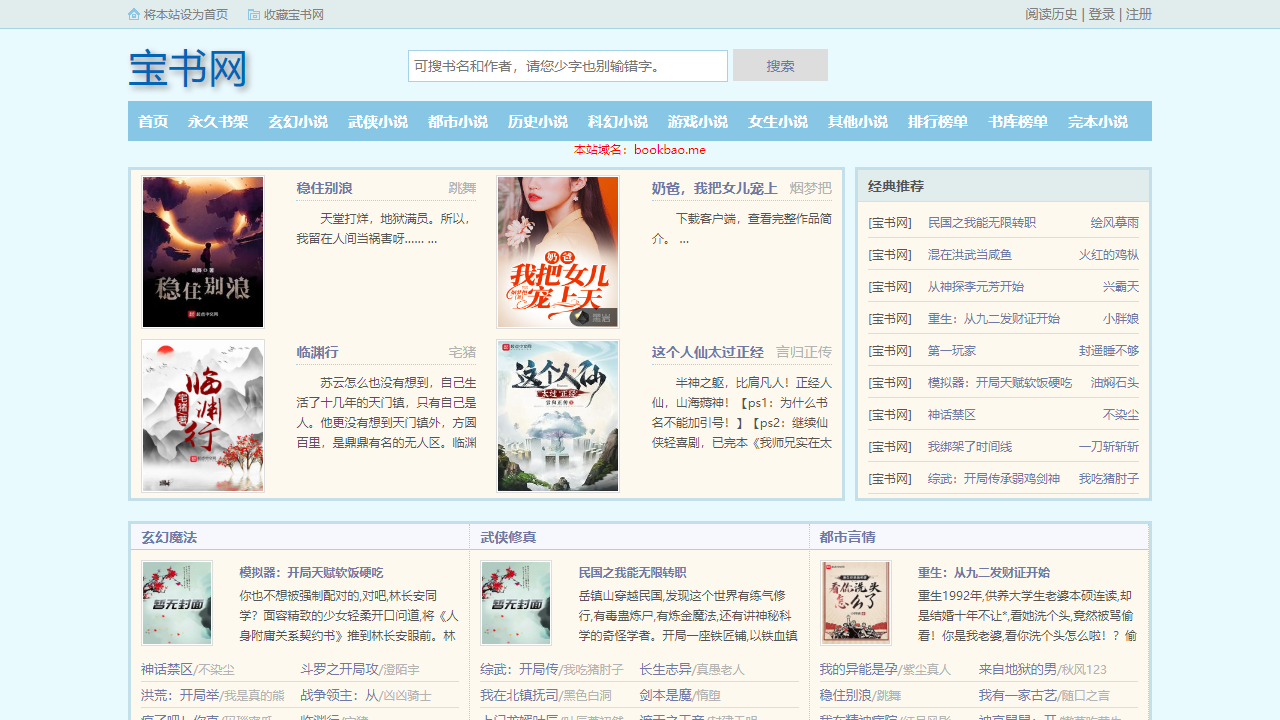The image size is (1280, 720).
Task: Click the 搜索 search button
Action: click(x=780, y=65)
